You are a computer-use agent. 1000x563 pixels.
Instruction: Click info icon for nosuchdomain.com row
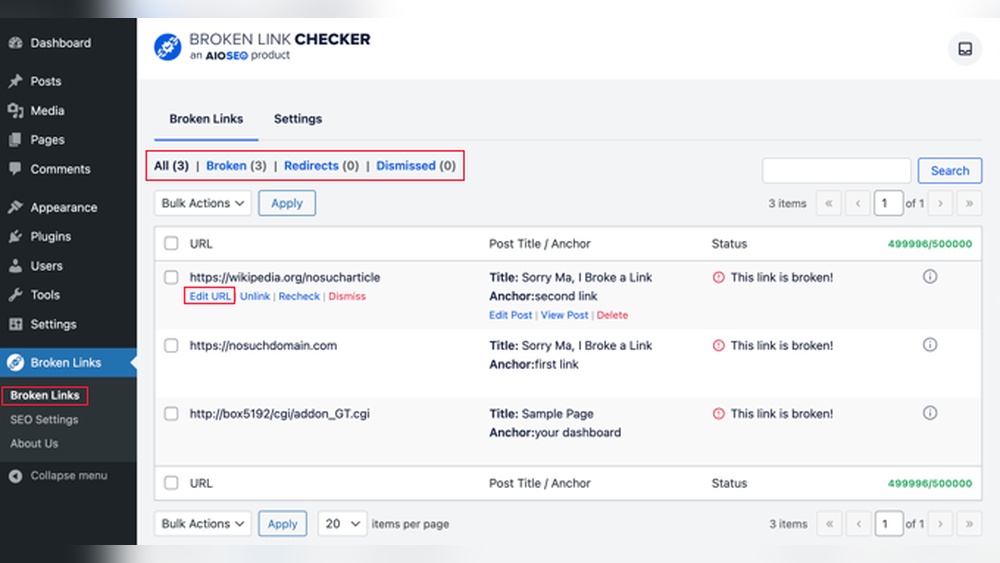pos(929,345)
